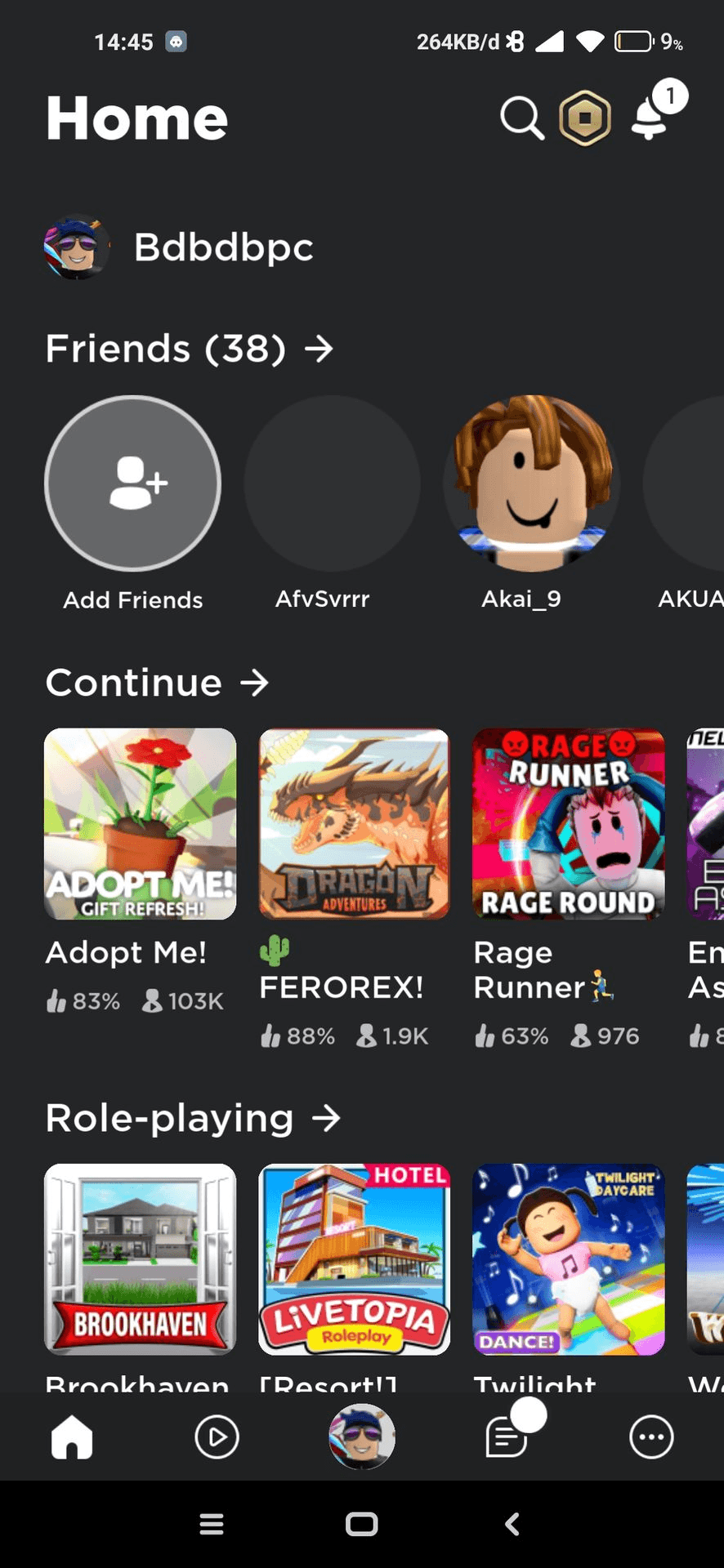Tap the Home page heading

click(x=137, y=118)
